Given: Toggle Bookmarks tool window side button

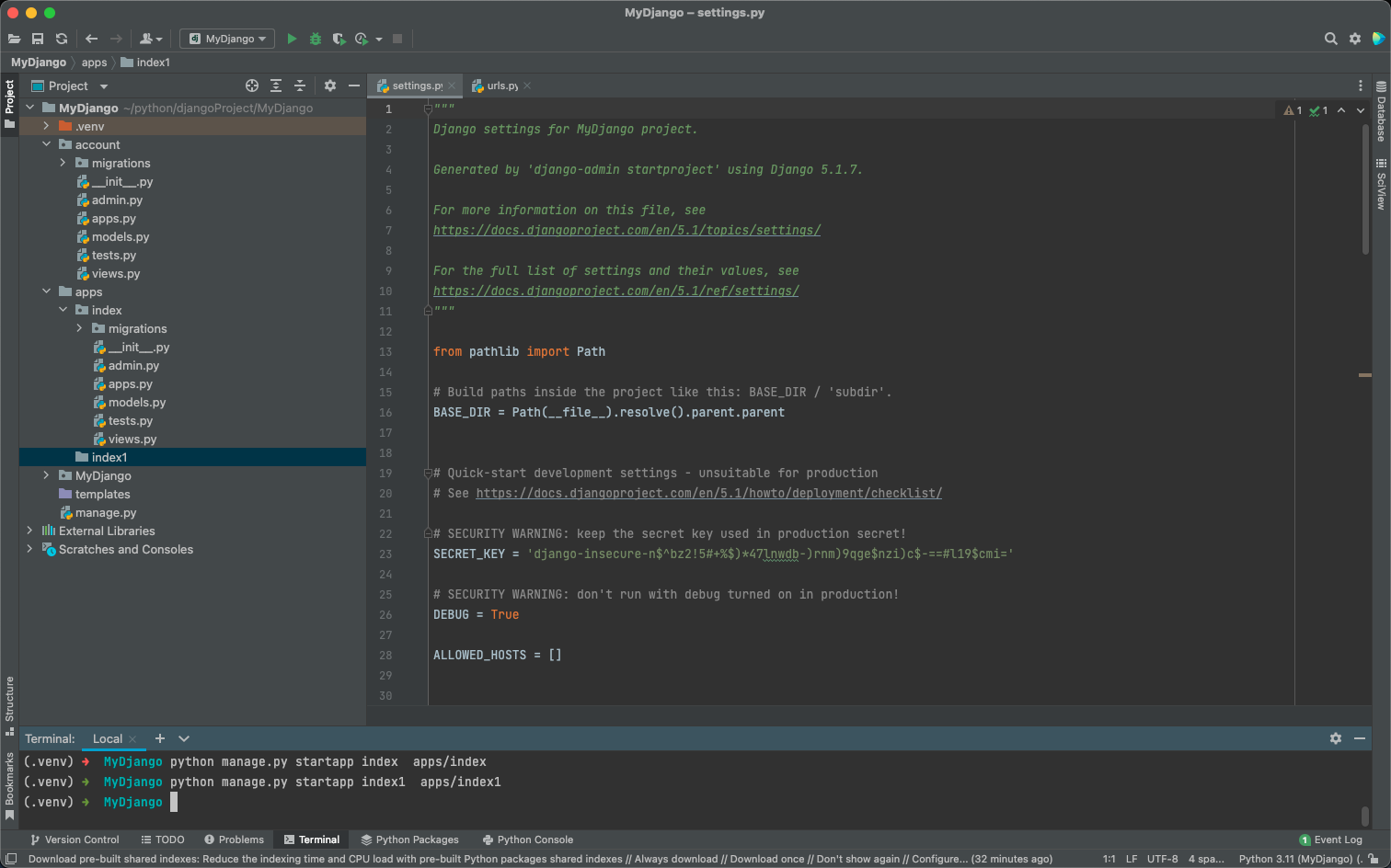Looking at the screenshot, I should click(x=9, y=786).
